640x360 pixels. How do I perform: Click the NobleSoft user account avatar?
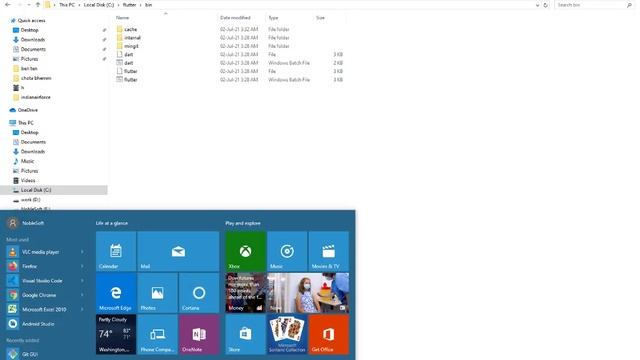(x=13, y=223)
